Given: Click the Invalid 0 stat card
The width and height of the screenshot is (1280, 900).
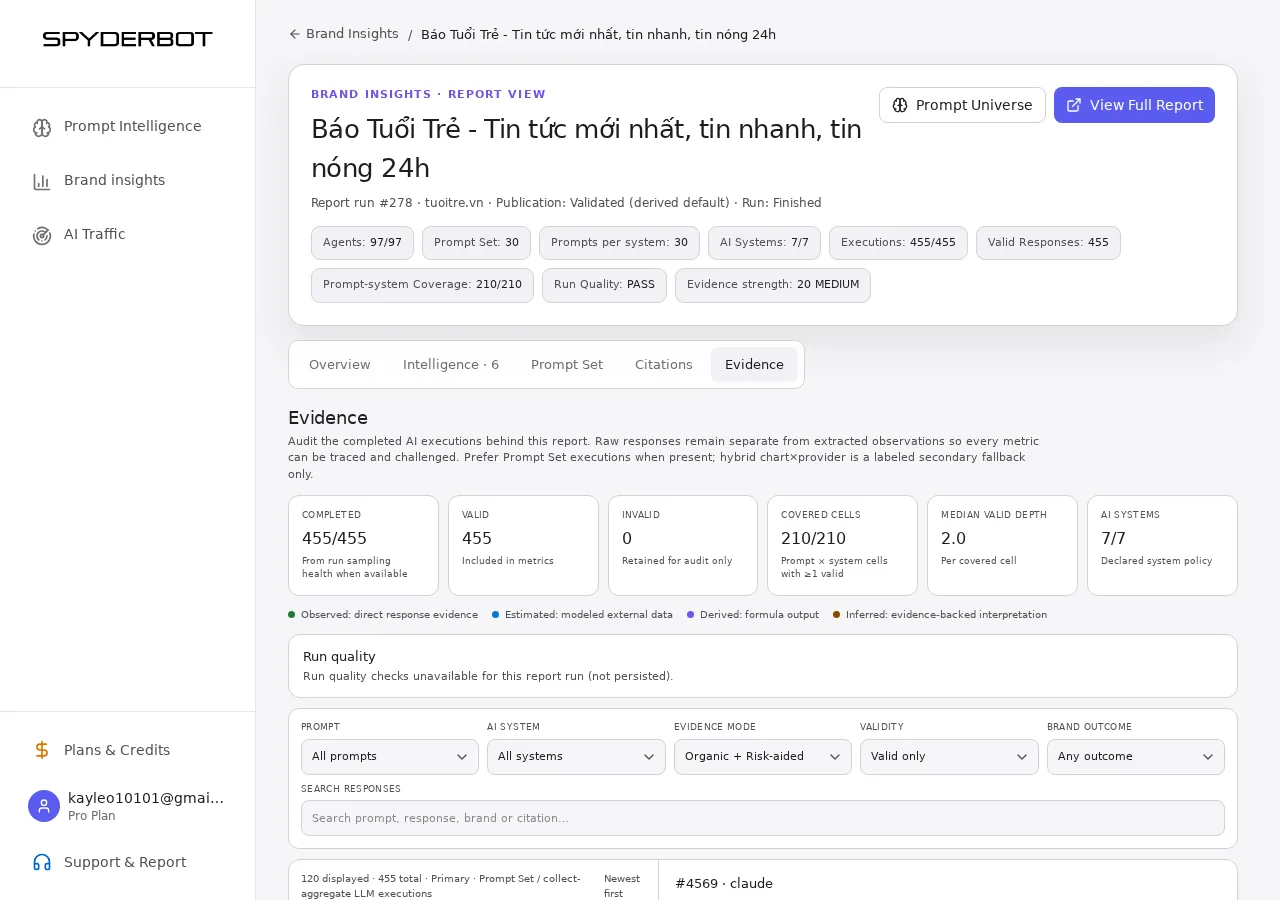Looking at the screenshot, I should (x=683, y=545).
